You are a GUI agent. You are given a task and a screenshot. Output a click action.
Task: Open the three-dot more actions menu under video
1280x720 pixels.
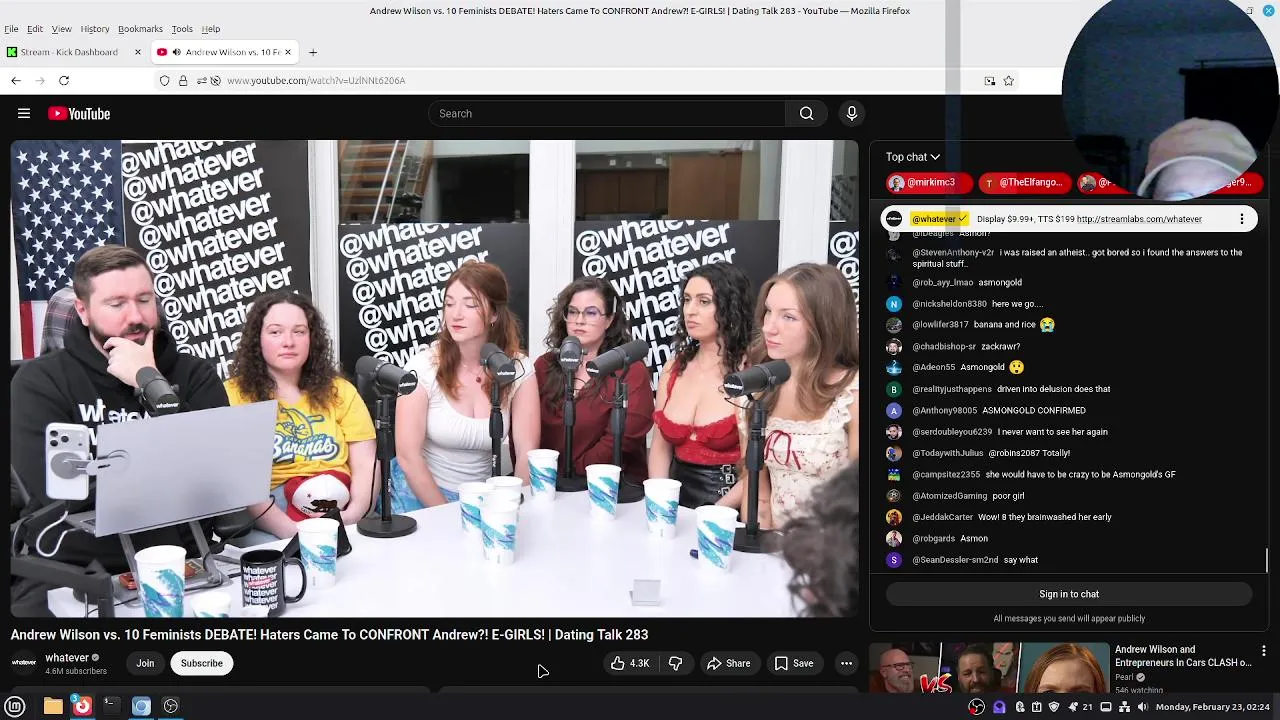click(846, 663)
